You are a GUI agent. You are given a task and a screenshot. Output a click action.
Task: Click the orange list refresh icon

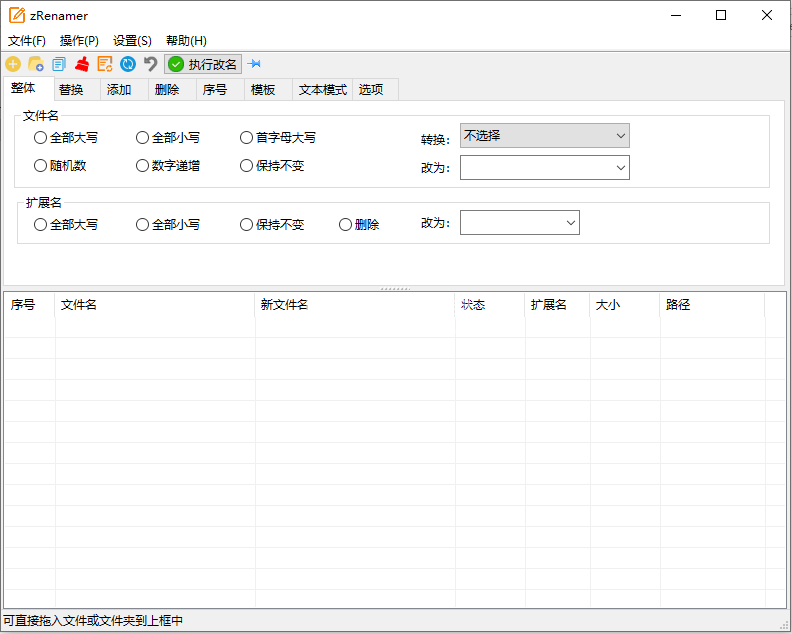pos(105,64)
